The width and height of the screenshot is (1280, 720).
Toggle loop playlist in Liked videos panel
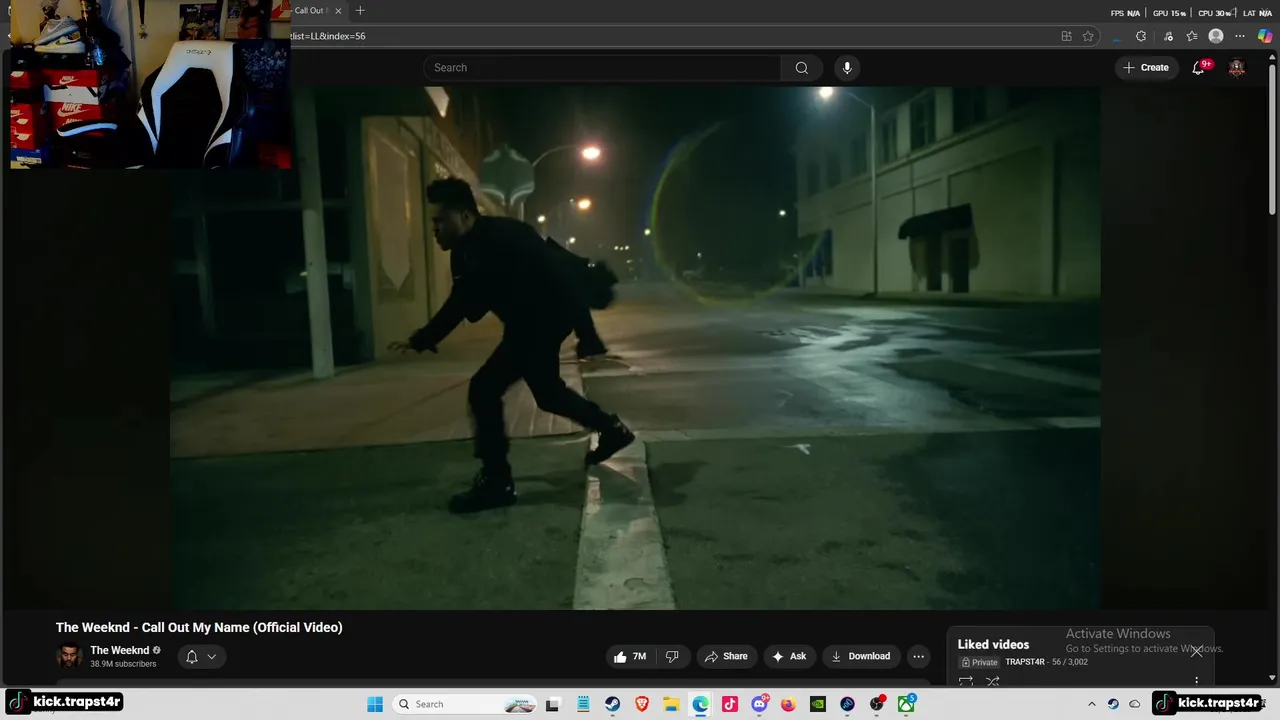[966, 682]
